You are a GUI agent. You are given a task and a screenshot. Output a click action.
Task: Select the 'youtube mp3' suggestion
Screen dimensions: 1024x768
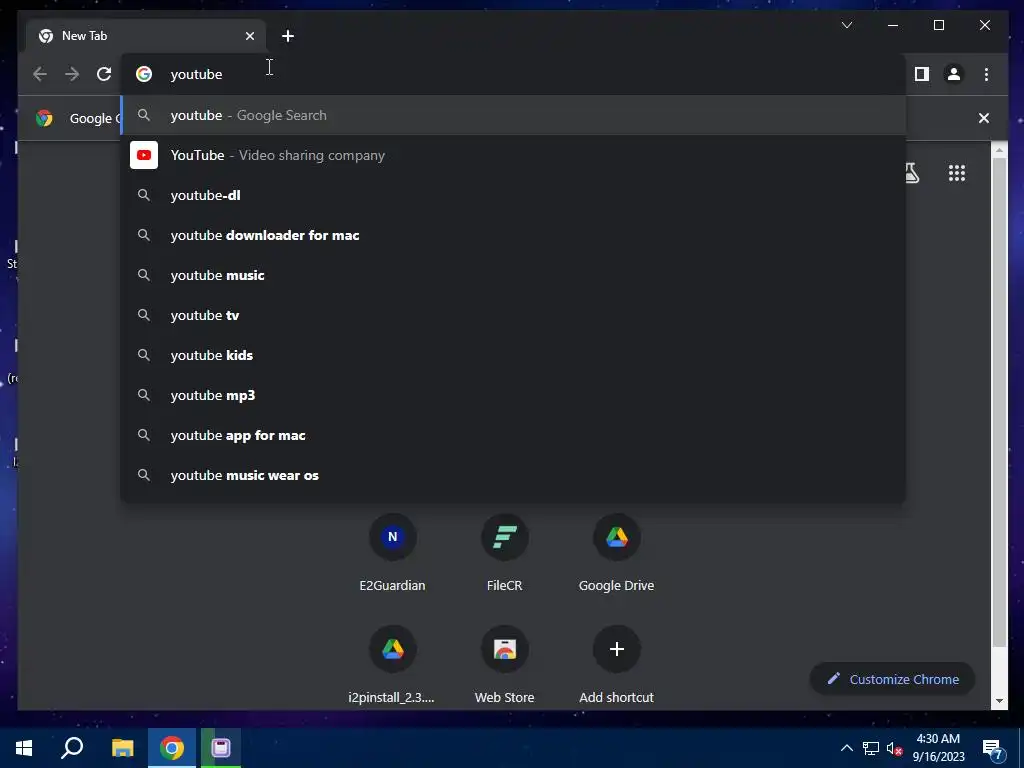(513, 395)
